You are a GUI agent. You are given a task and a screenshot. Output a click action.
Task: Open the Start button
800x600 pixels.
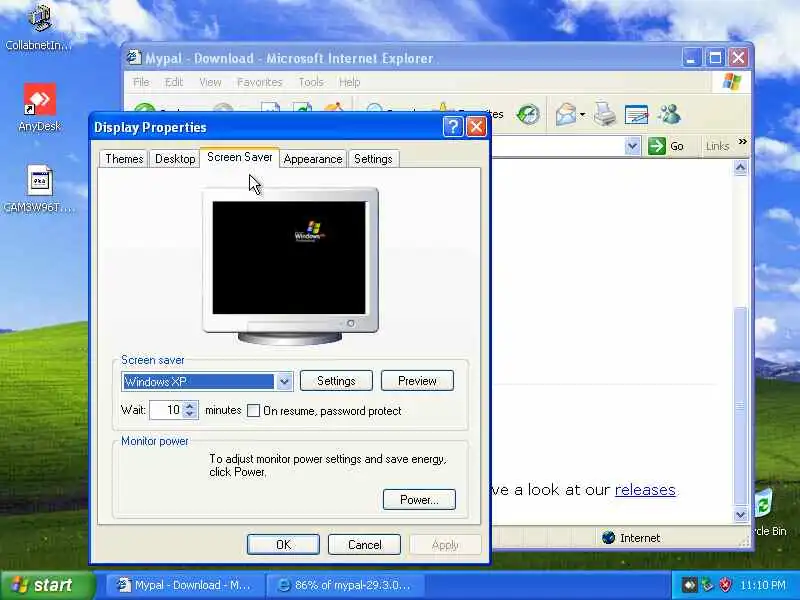tap(47, 585)
